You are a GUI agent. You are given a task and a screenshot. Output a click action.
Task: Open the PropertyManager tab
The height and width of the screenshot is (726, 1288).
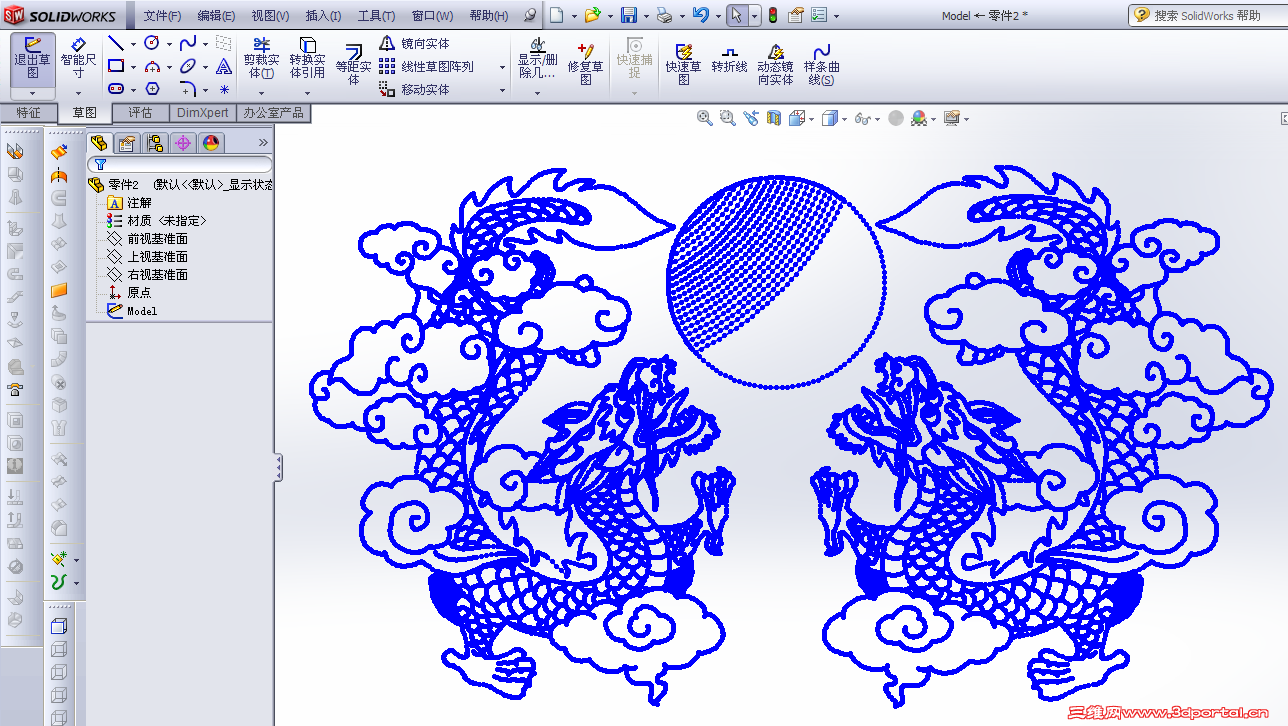tap(126, 143)
